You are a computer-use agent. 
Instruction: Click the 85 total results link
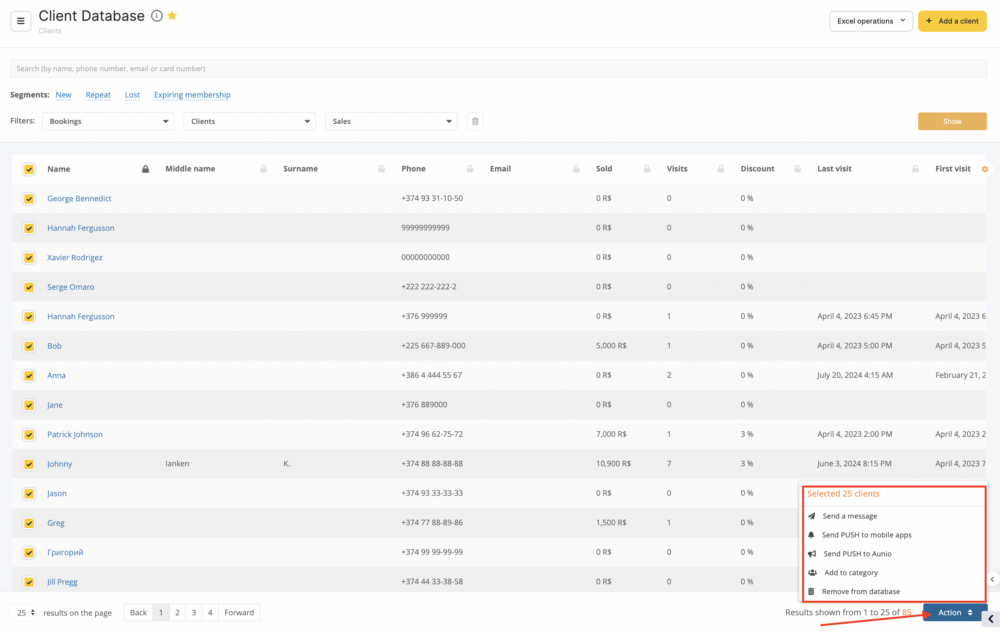pyautogui.click(x=906, y=613)
